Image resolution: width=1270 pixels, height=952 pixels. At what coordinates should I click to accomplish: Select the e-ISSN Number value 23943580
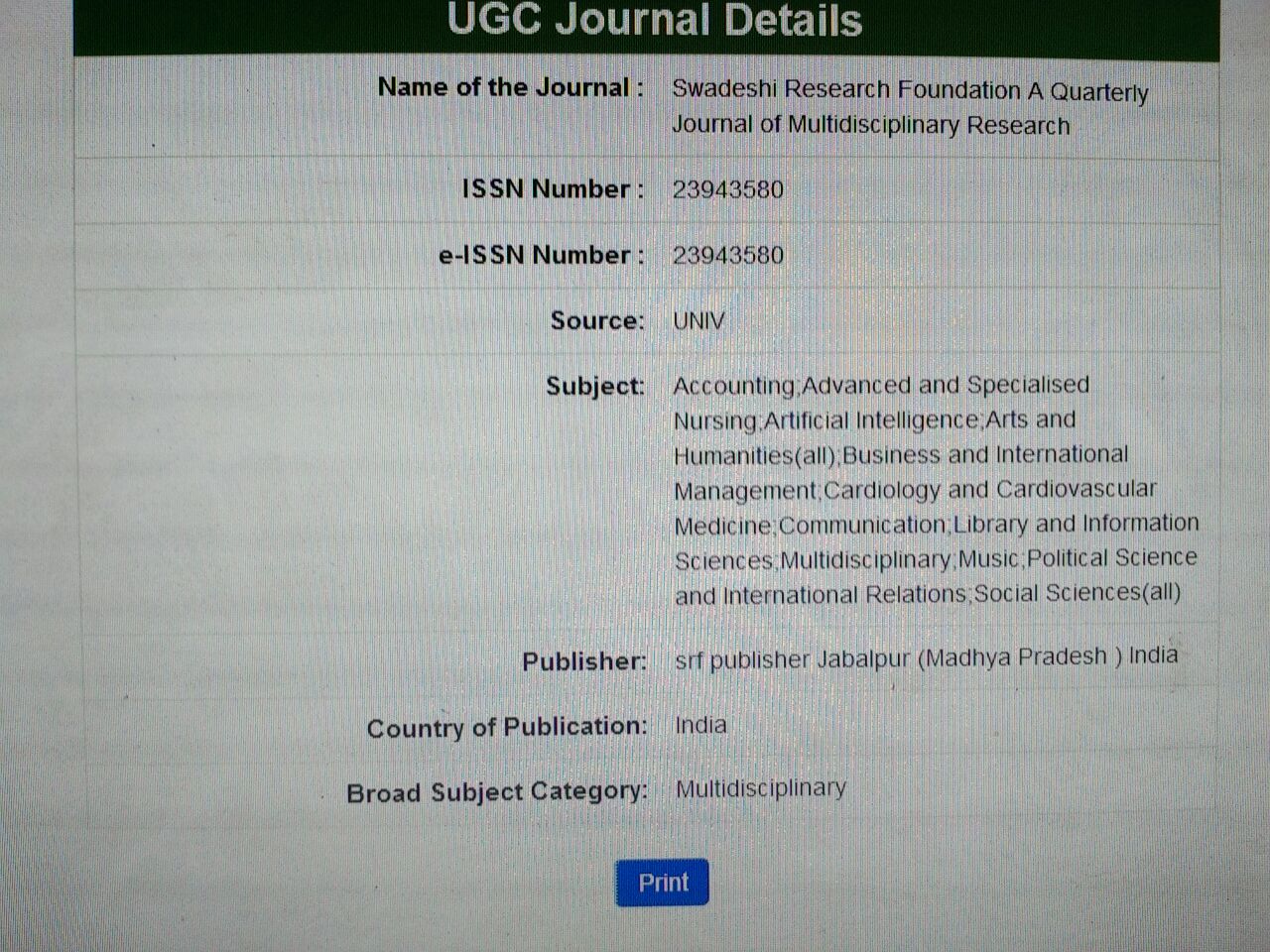pyautogui.click(x=727, y=255)
